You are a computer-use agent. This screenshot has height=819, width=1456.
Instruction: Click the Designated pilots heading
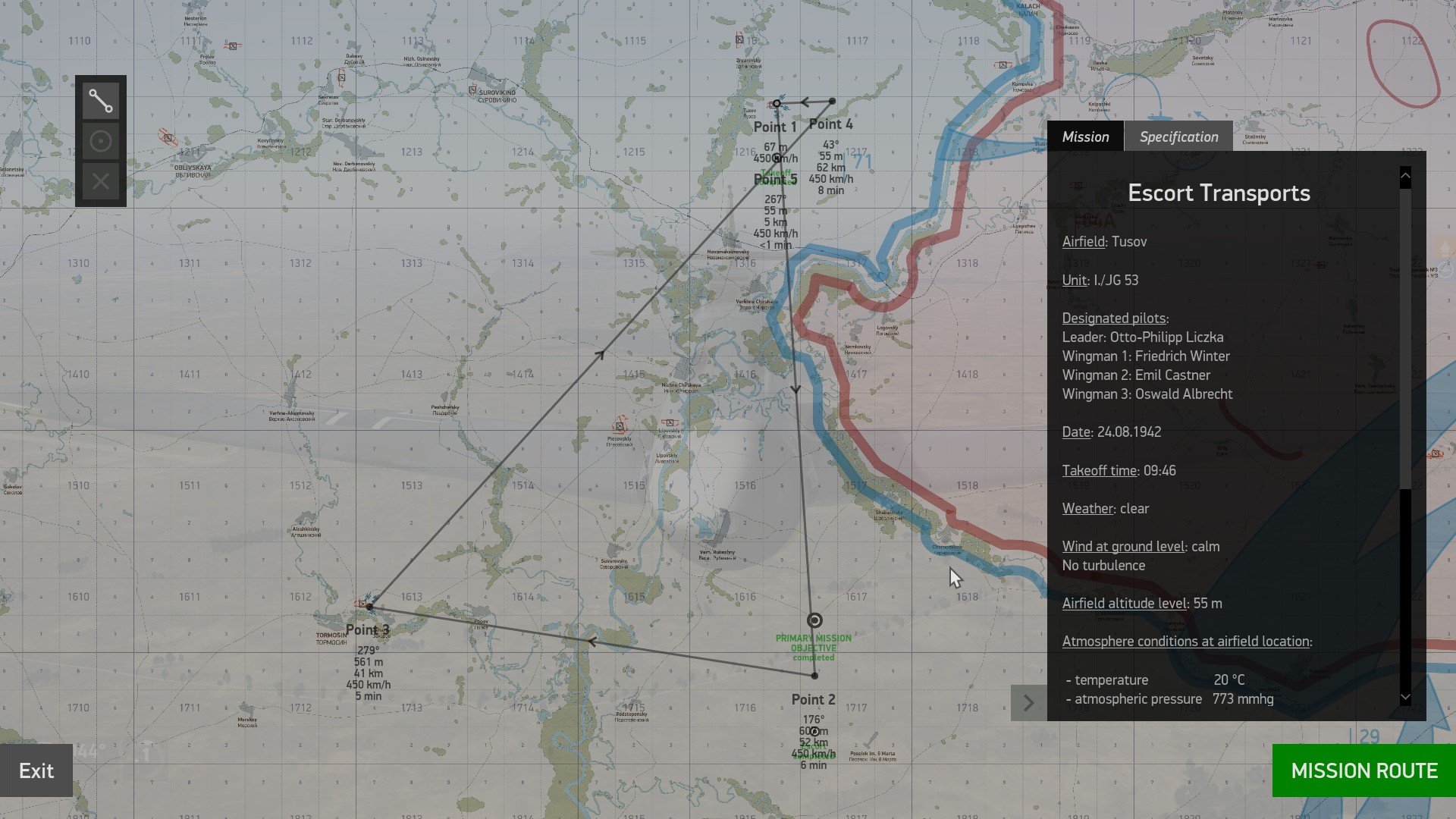pos(1114,318)
